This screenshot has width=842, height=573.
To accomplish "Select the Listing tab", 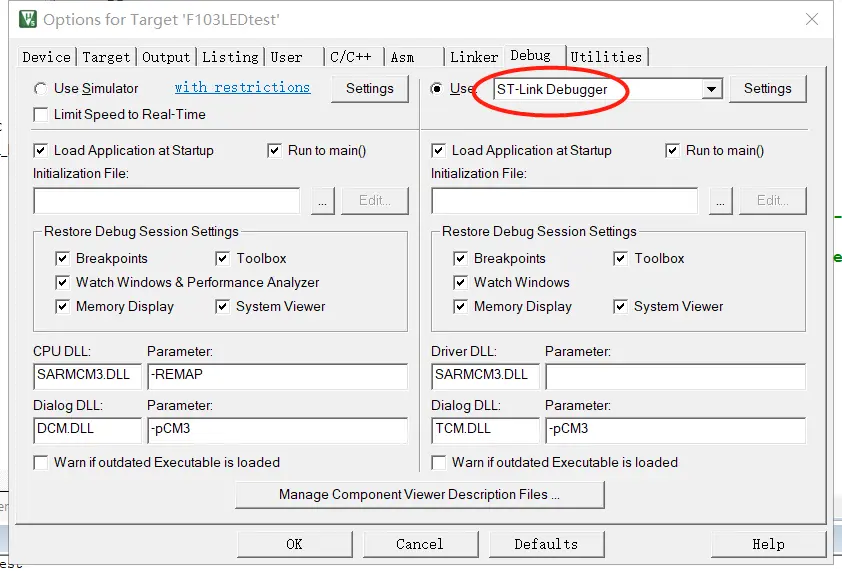I will [x=230, y=57].
